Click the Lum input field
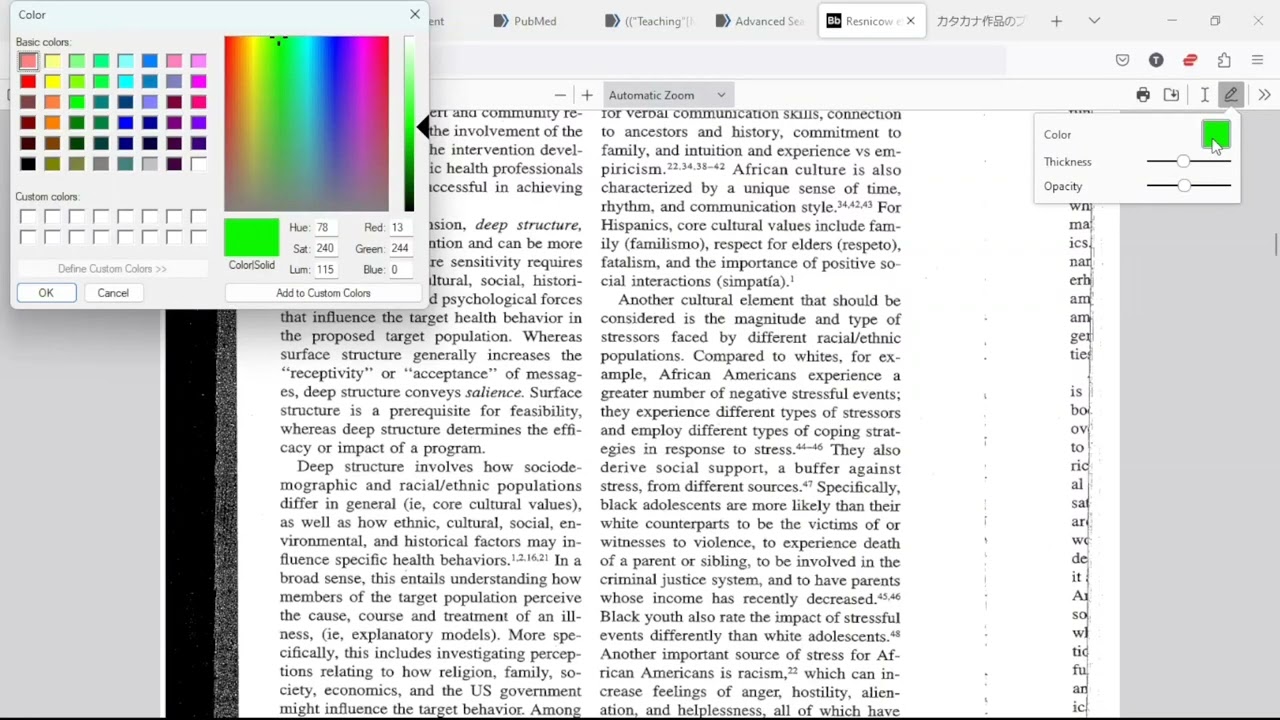1280x720 pixels. [325, 270]
